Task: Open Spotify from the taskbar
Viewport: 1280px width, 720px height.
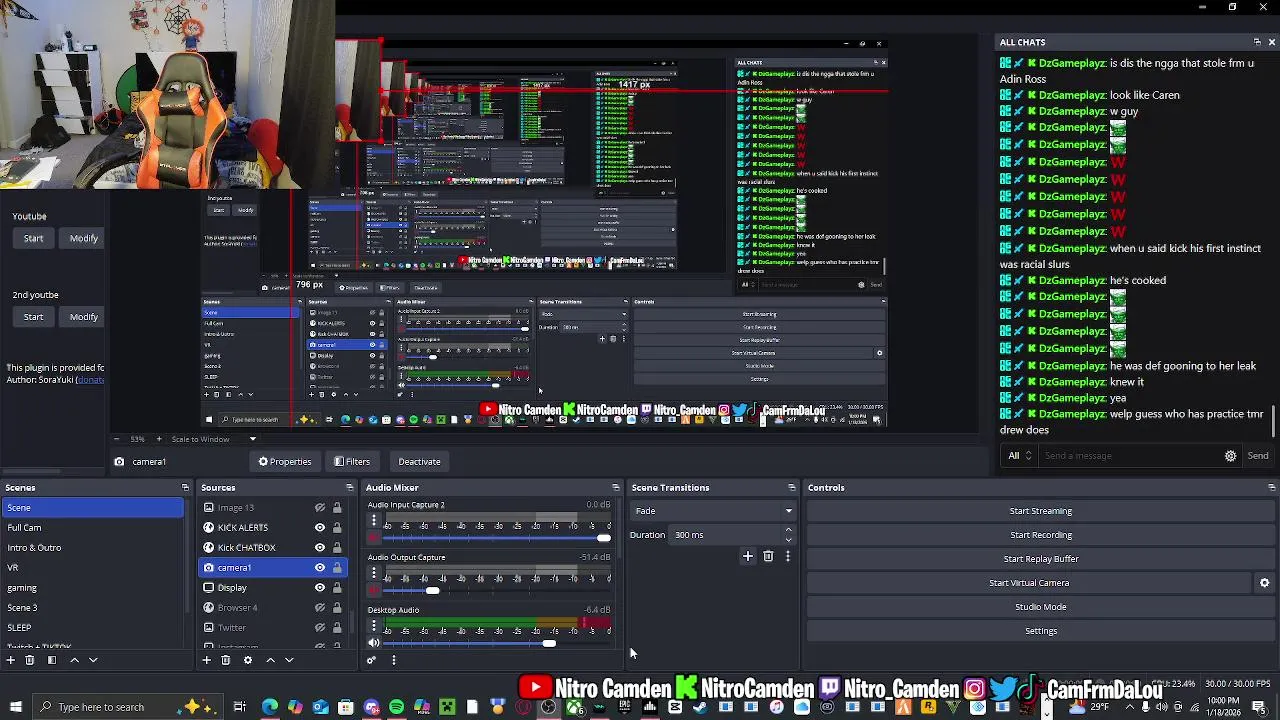Action: click(396, 707)
